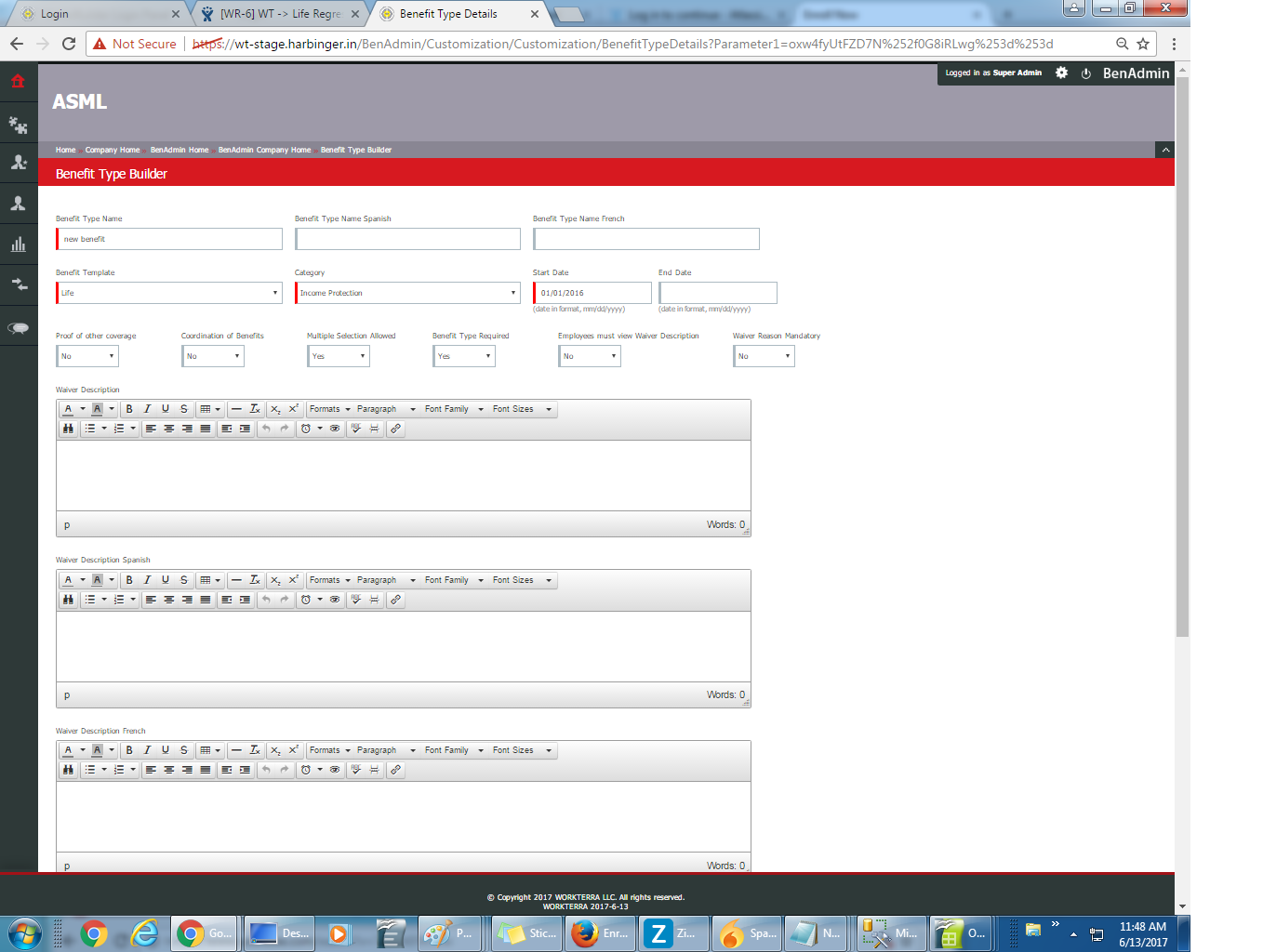
Task: Click the red home icon in left sidebar
Action: click(18, 82)
